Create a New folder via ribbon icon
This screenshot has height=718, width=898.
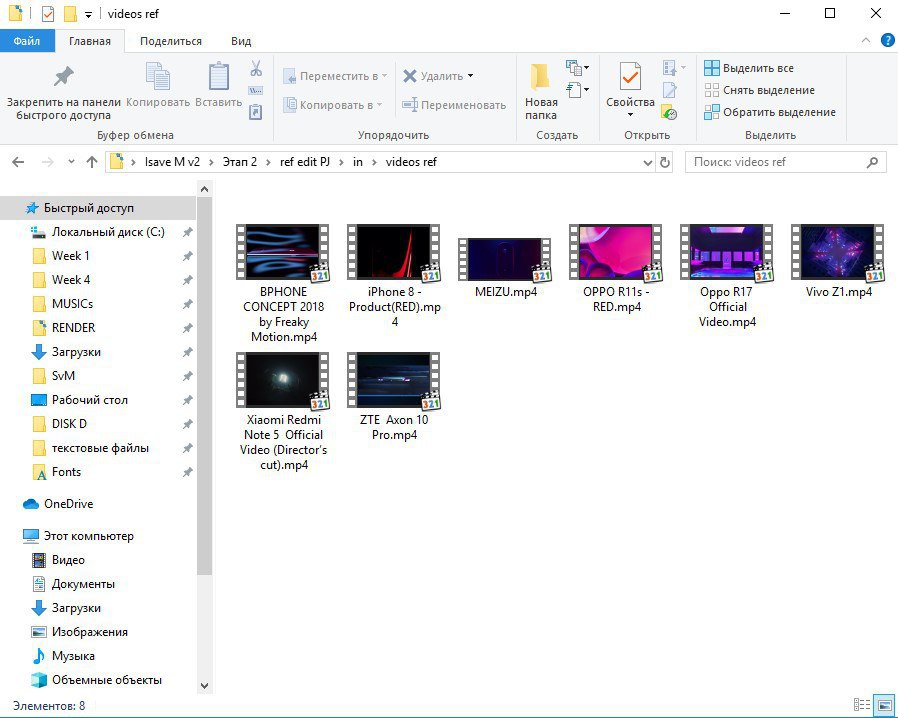[x=540, y=76]
